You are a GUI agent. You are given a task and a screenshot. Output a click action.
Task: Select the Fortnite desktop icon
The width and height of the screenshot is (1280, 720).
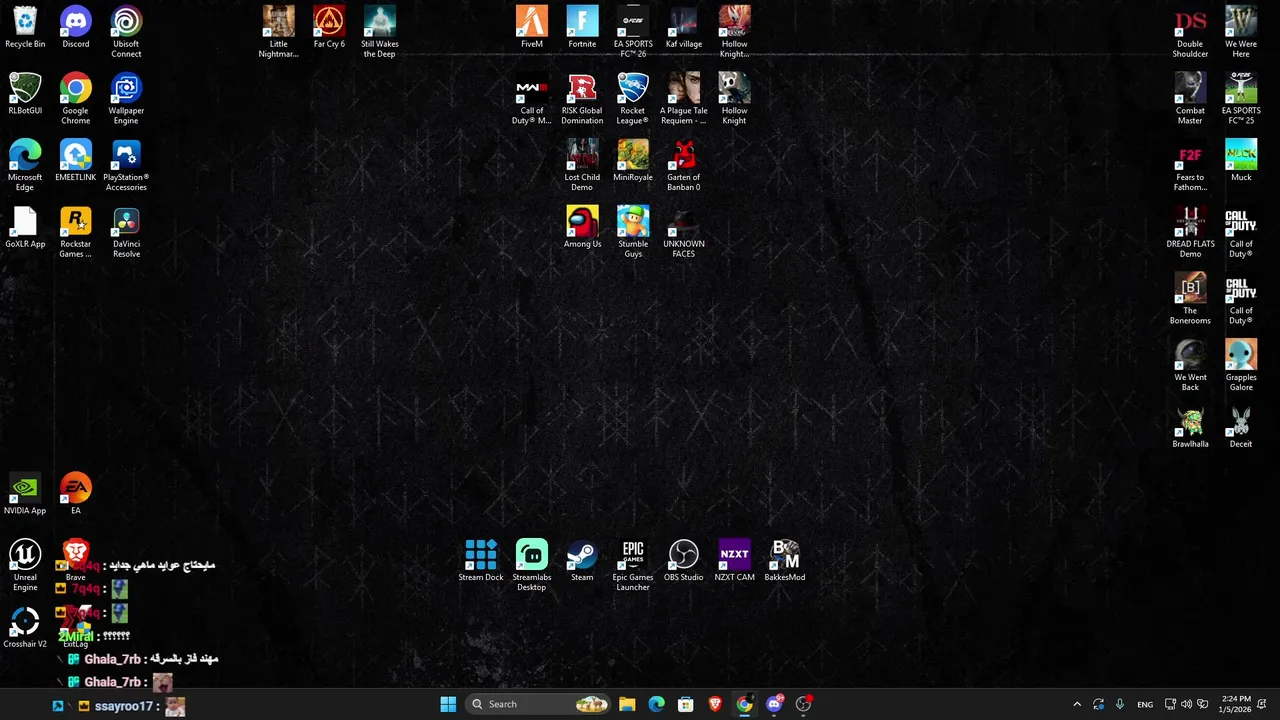[582, 28]
